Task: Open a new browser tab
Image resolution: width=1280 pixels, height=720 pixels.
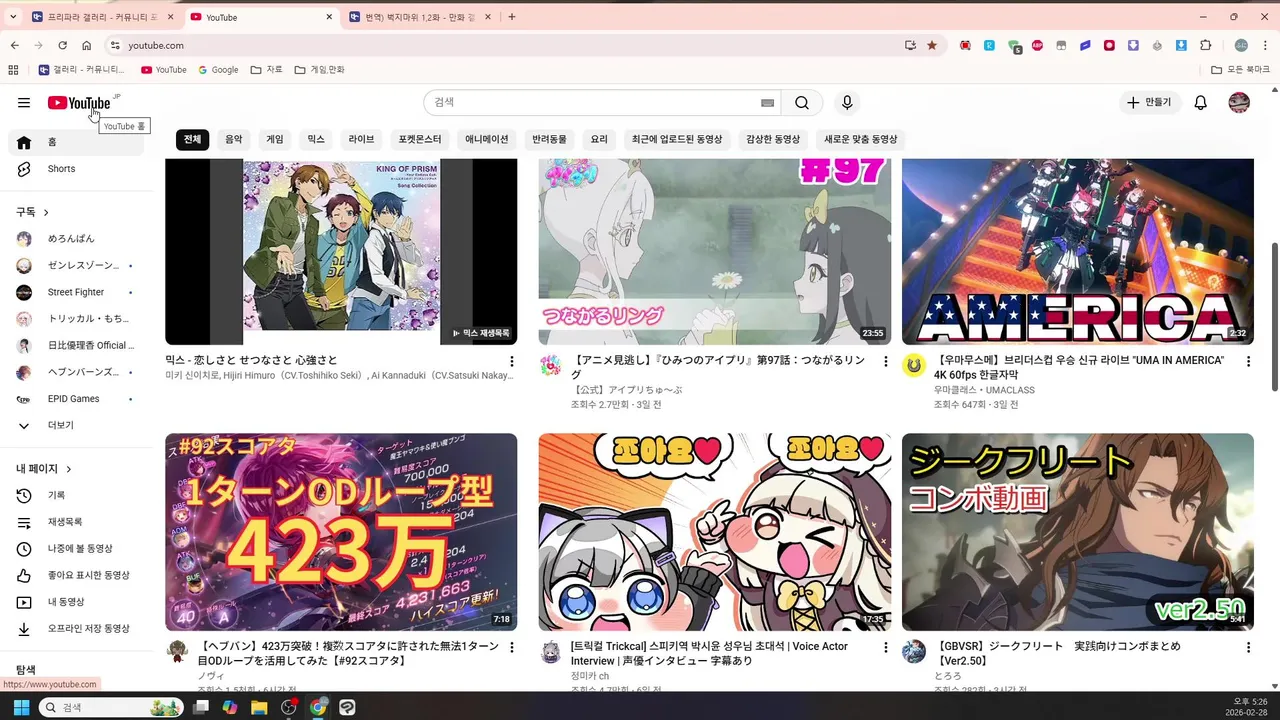Action: click(512, 17)
